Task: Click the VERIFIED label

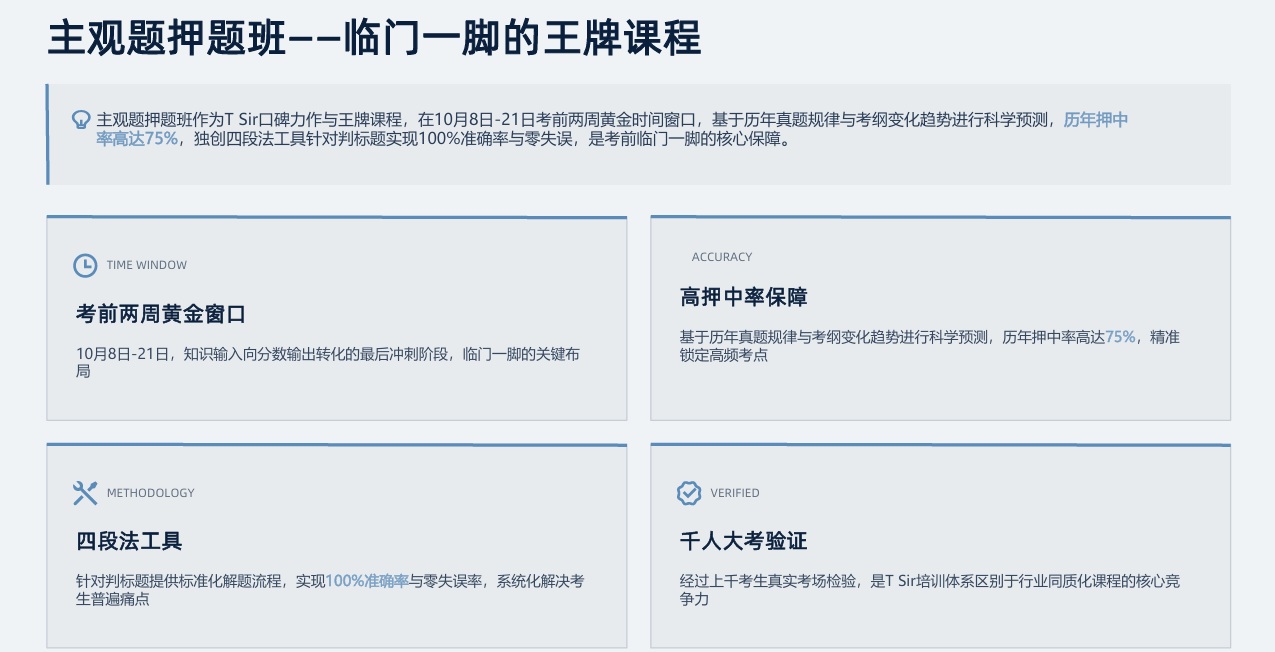Action: [x=735, y=493]
